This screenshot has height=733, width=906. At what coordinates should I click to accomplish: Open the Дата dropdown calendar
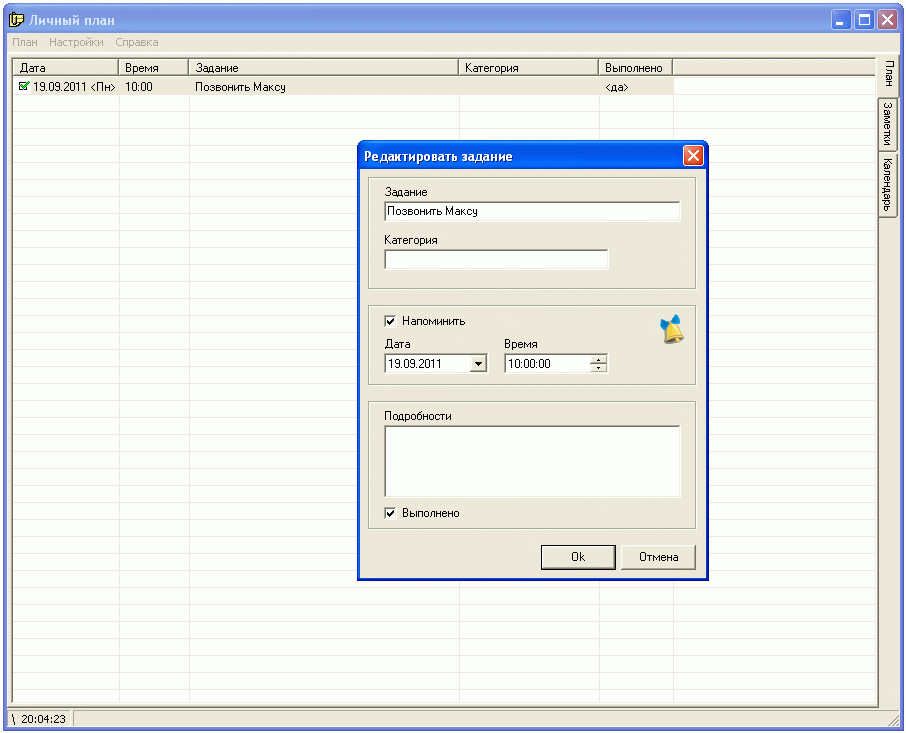click(478, 364)
